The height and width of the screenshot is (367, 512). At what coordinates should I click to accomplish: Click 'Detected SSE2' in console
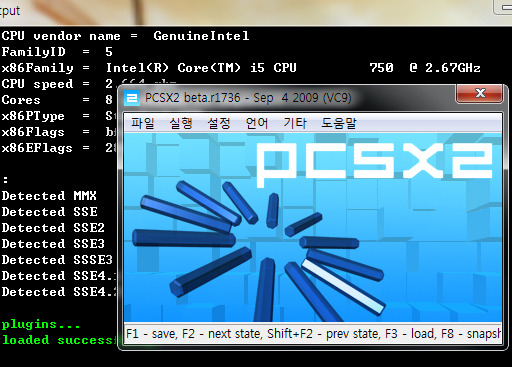pyautogui.click(x=53, y=228)
